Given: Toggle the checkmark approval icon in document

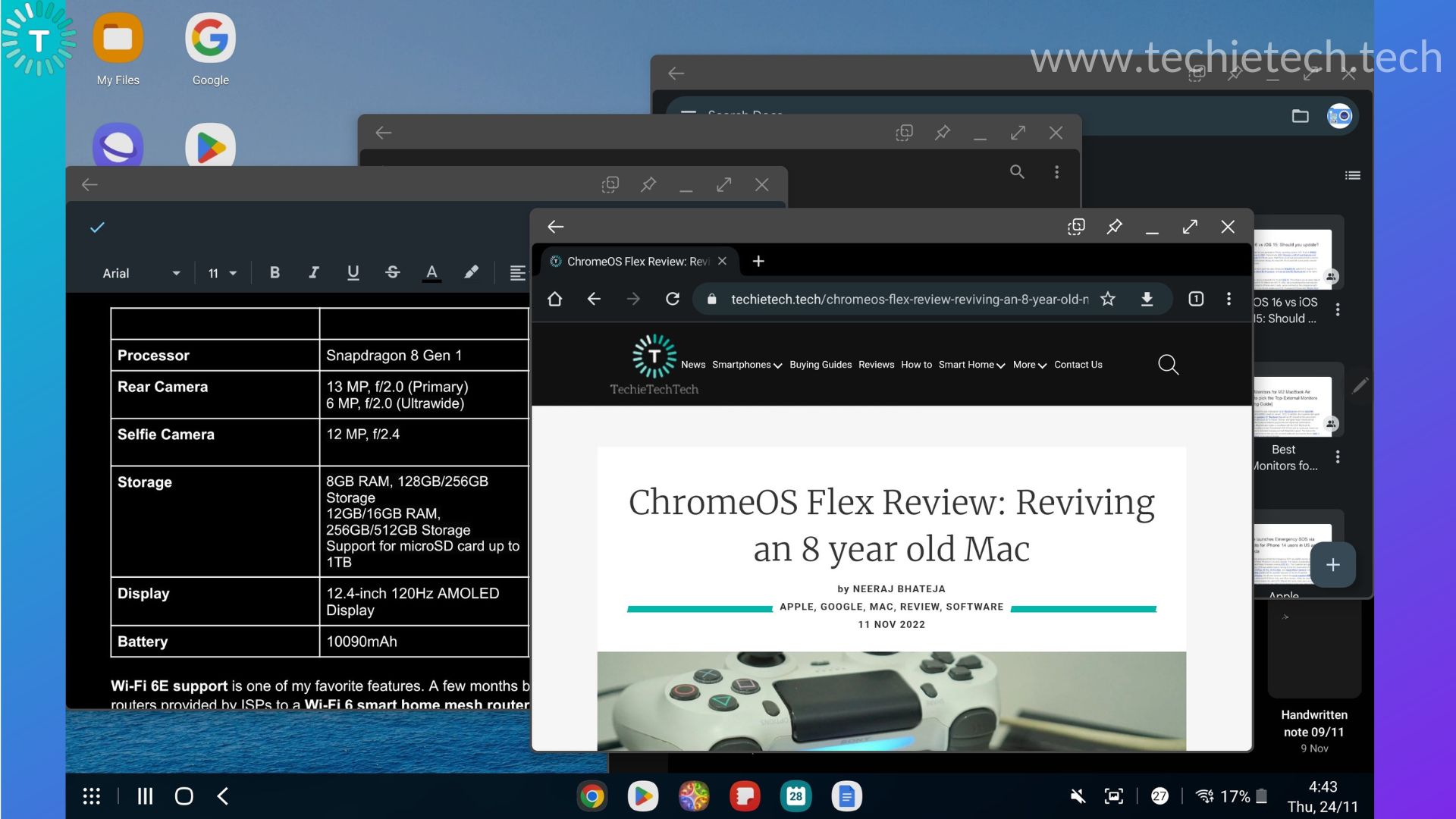Looking at the screenshot, I should (x=97, y=227).
